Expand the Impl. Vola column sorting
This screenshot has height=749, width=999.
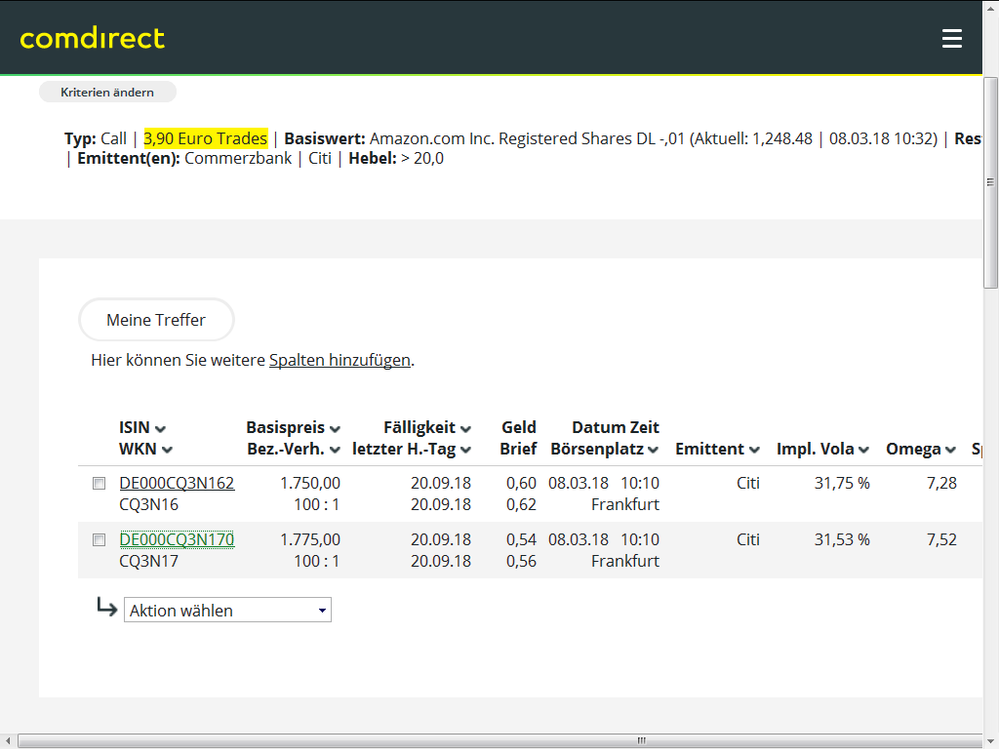click(x=863, y=450)
